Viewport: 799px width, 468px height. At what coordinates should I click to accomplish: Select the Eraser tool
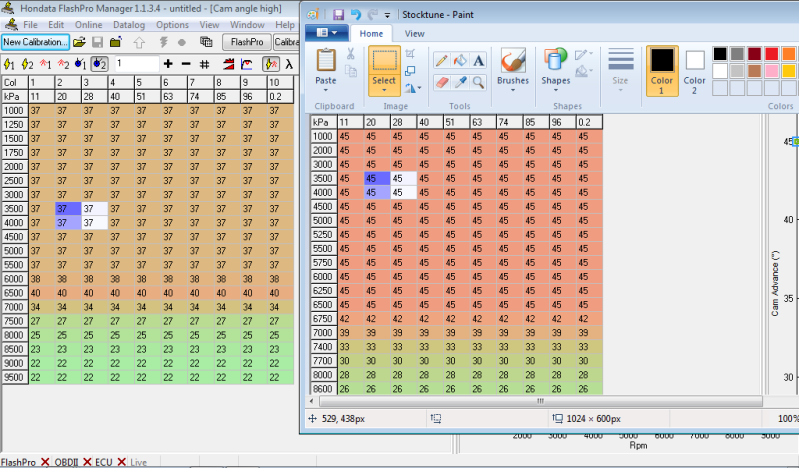(x=441, y=82)
